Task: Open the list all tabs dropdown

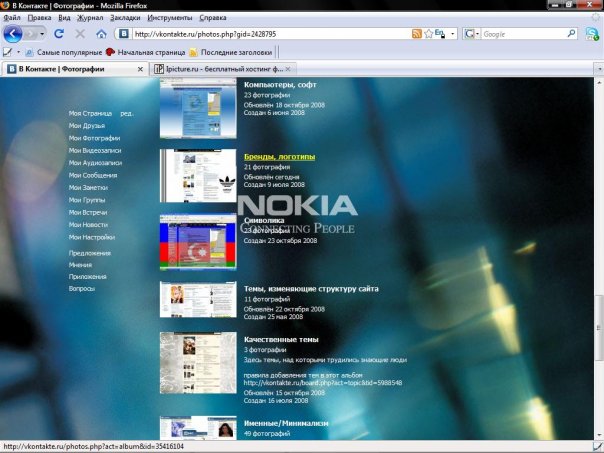Action: (x=599, y=69)
